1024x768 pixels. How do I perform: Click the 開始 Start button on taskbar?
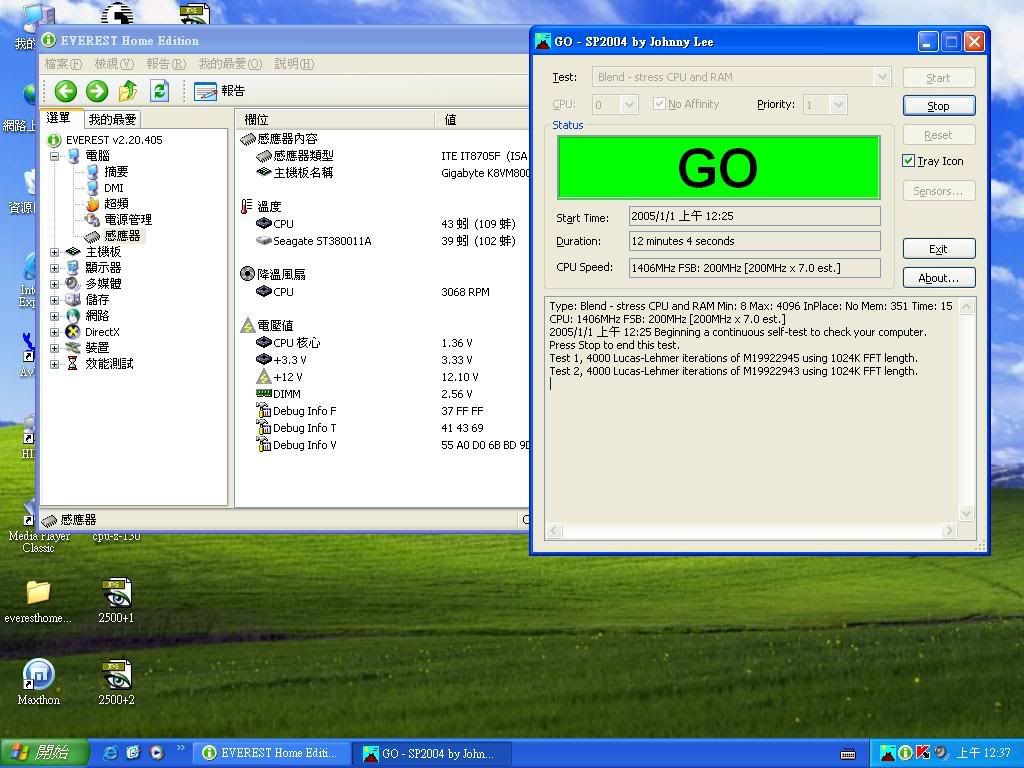[x=44, y=753]
